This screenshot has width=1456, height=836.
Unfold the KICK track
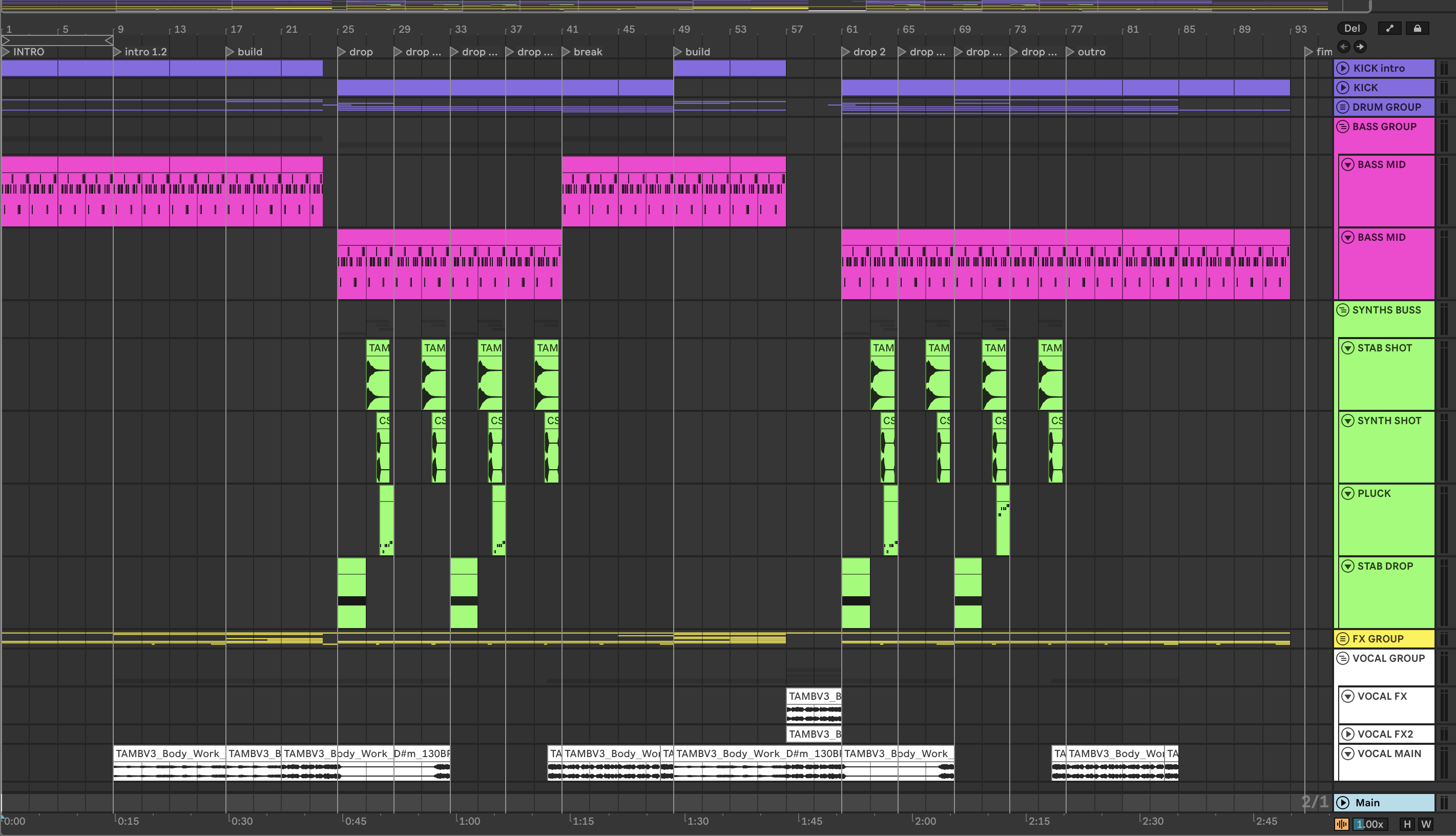pyautogui.click(x=1343, y=87)
